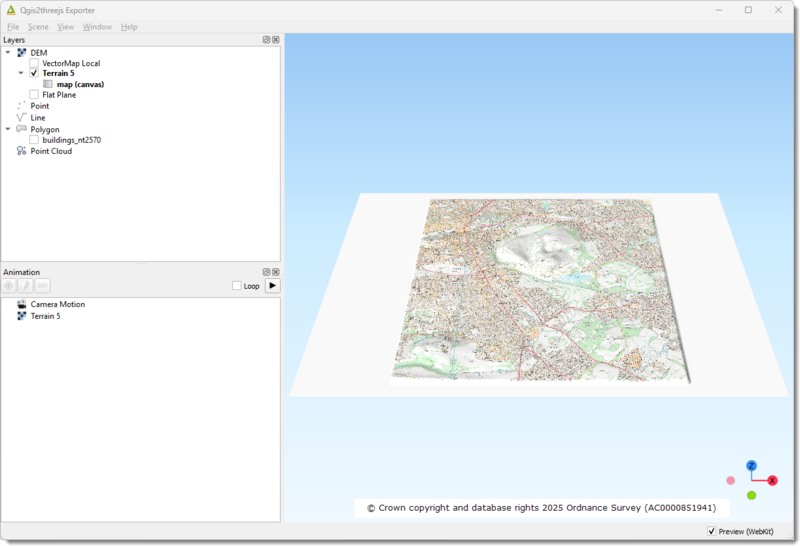Select the Camera Motion track label
Viewport: 800px width, 546px height.
pos(58,304)
